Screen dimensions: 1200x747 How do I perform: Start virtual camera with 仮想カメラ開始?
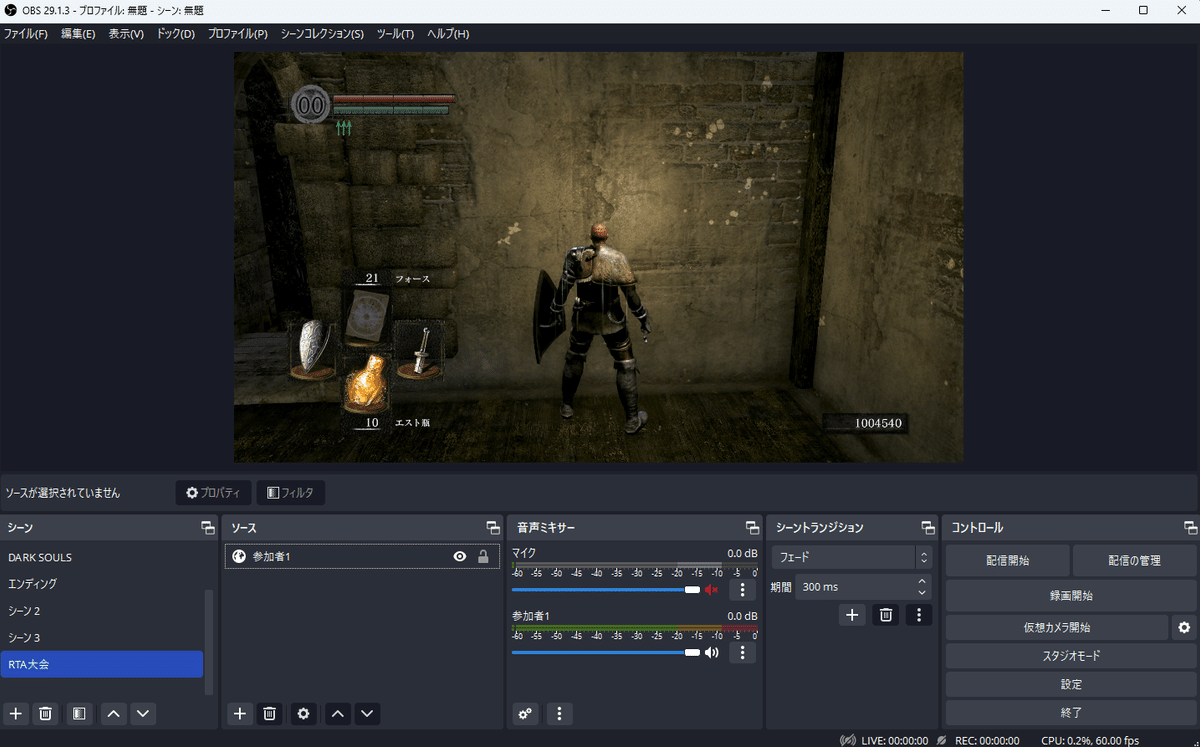(1057, 628)
